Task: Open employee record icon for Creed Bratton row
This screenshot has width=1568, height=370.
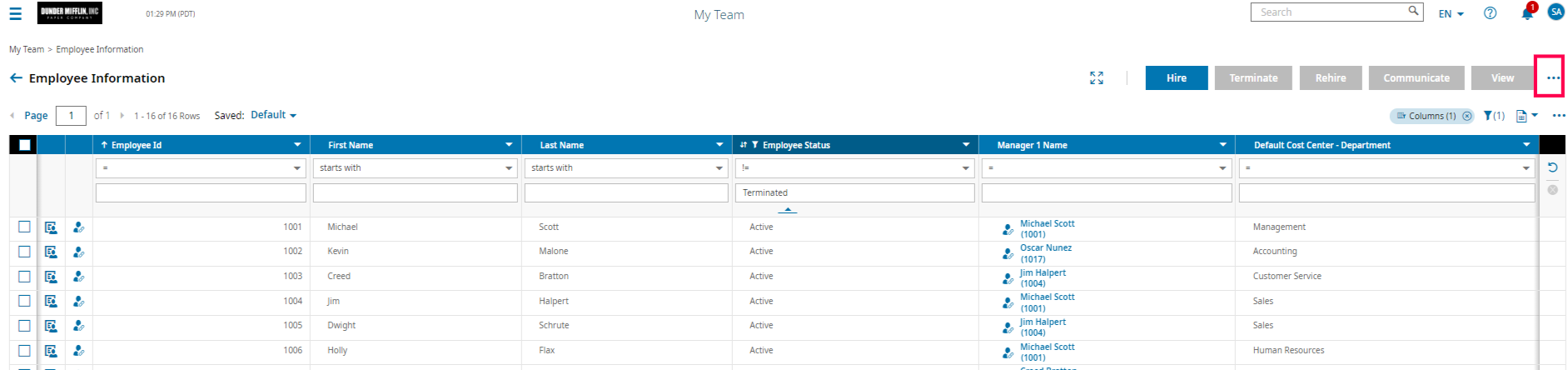Action: [51, 277]
